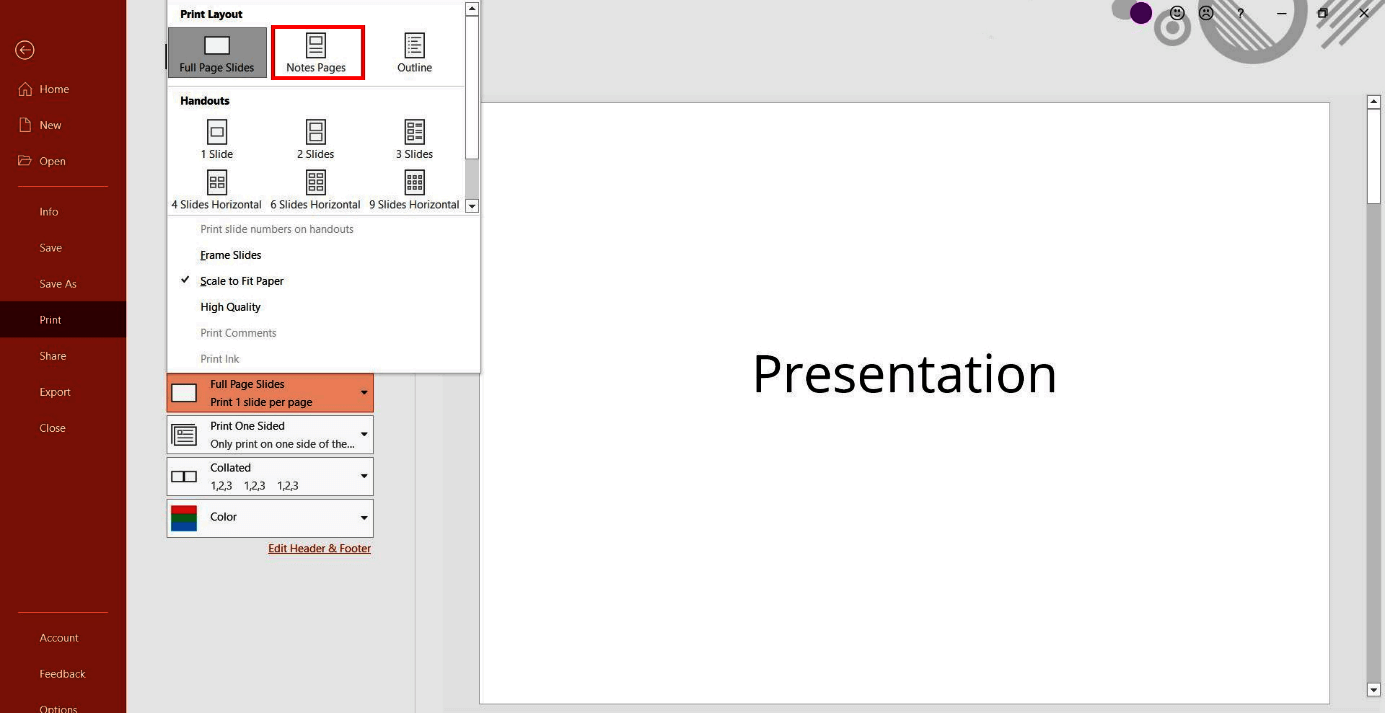Image resolution: width=1385 pixels, height=713 pixels.
Task: Switch to the Export section
Action: [x=53, y=391]
